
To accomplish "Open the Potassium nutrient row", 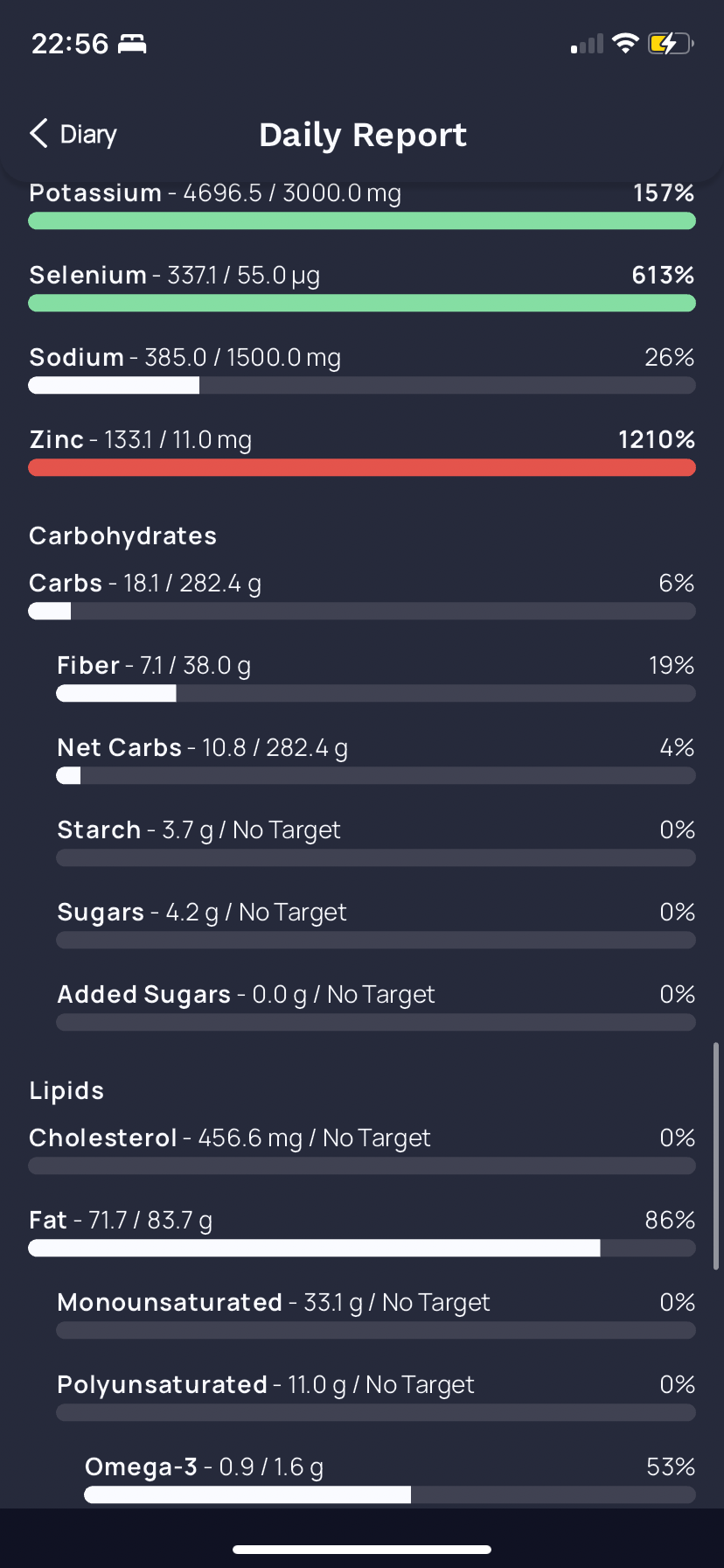I will pos(362,206).
